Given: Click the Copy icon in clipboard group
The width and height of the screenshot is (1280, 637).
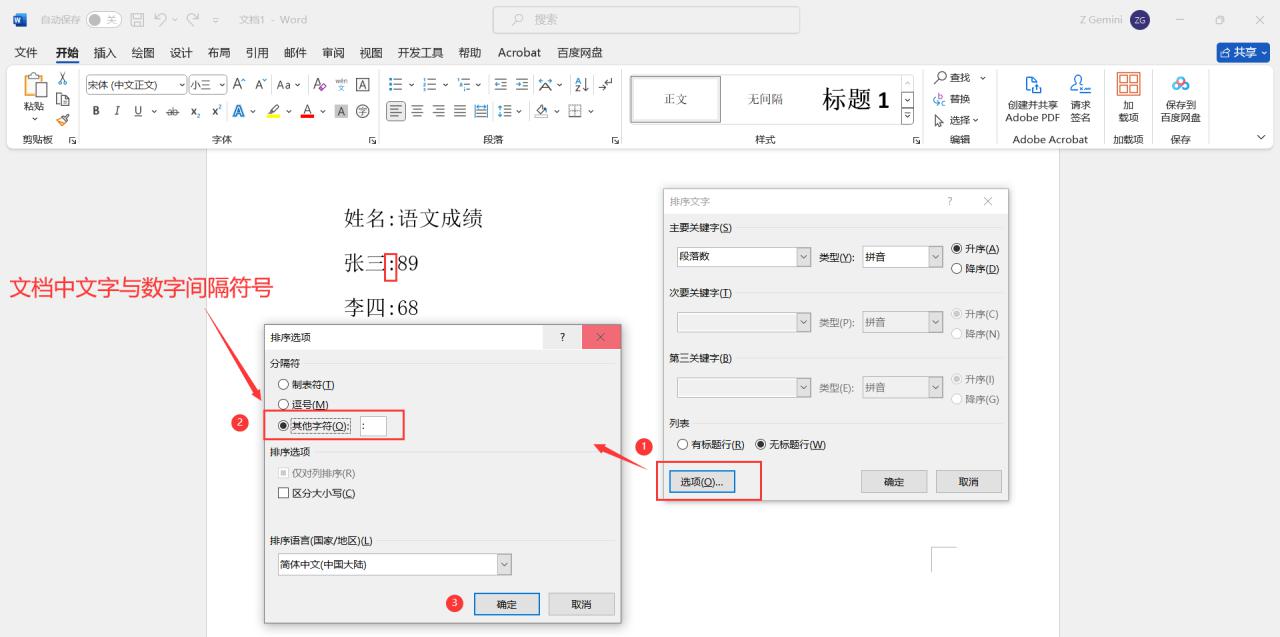Looking at the screenshot, I should 63,98.
